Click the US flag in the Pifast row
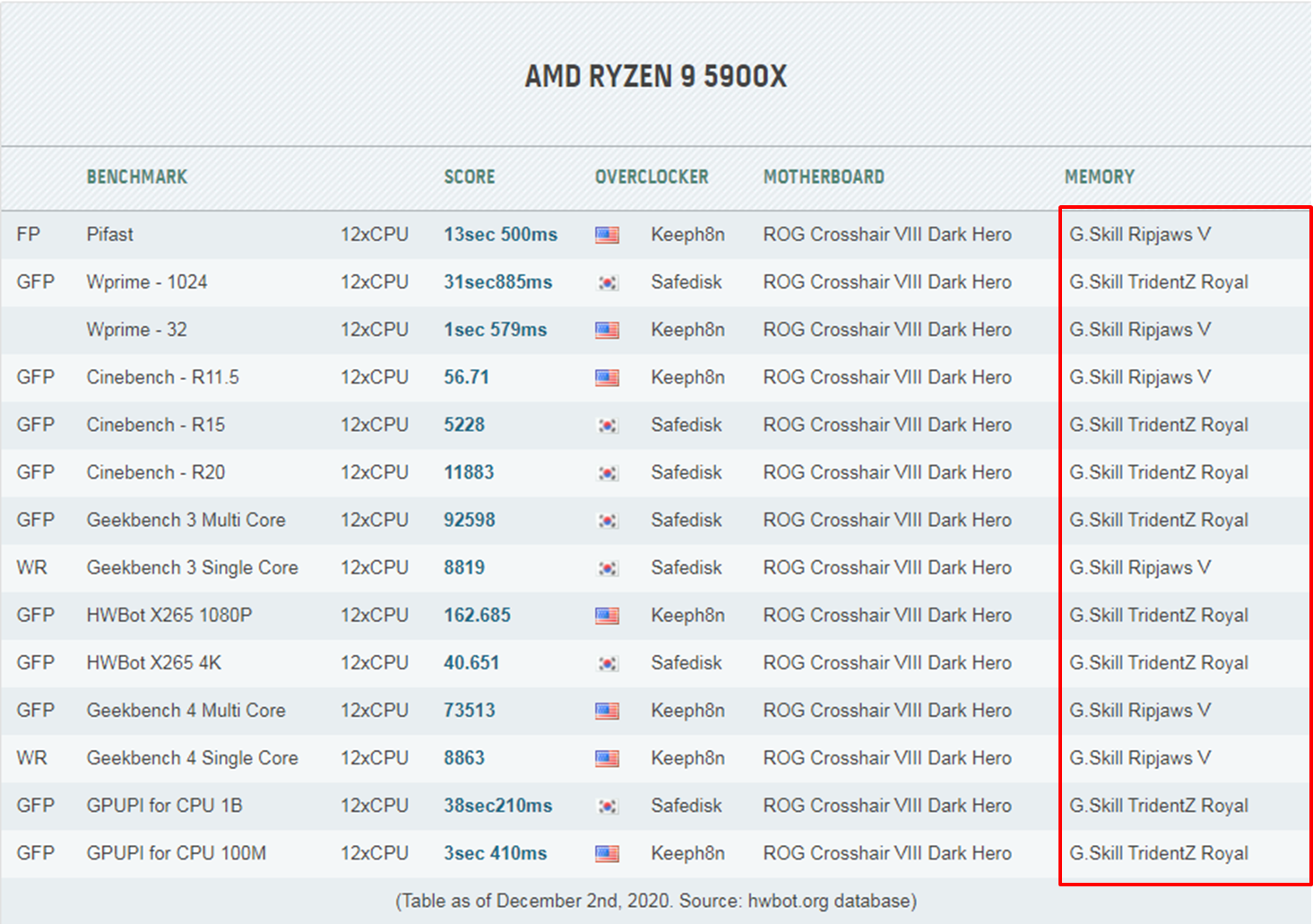 607,235
